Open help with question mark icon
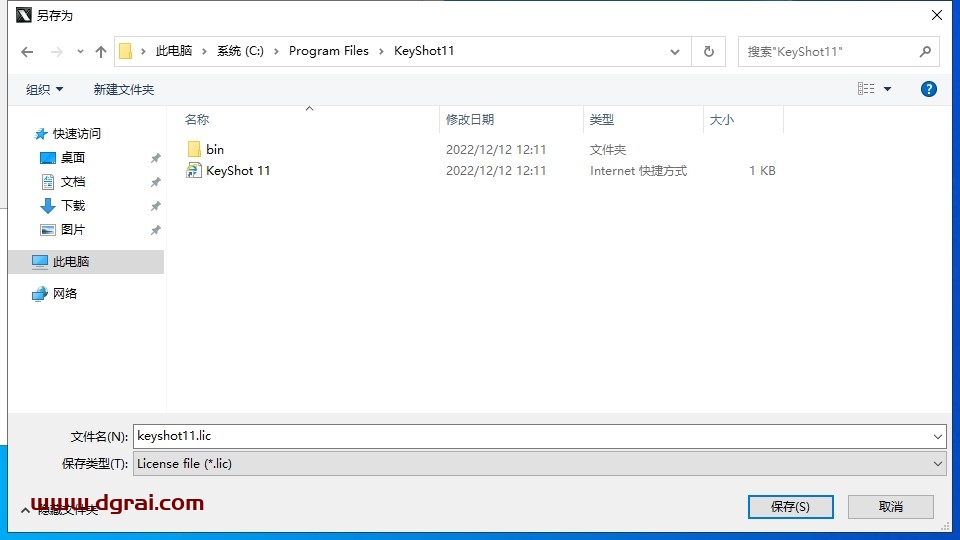Viewport: 960px width, 540px height. (x=928, y=89)
